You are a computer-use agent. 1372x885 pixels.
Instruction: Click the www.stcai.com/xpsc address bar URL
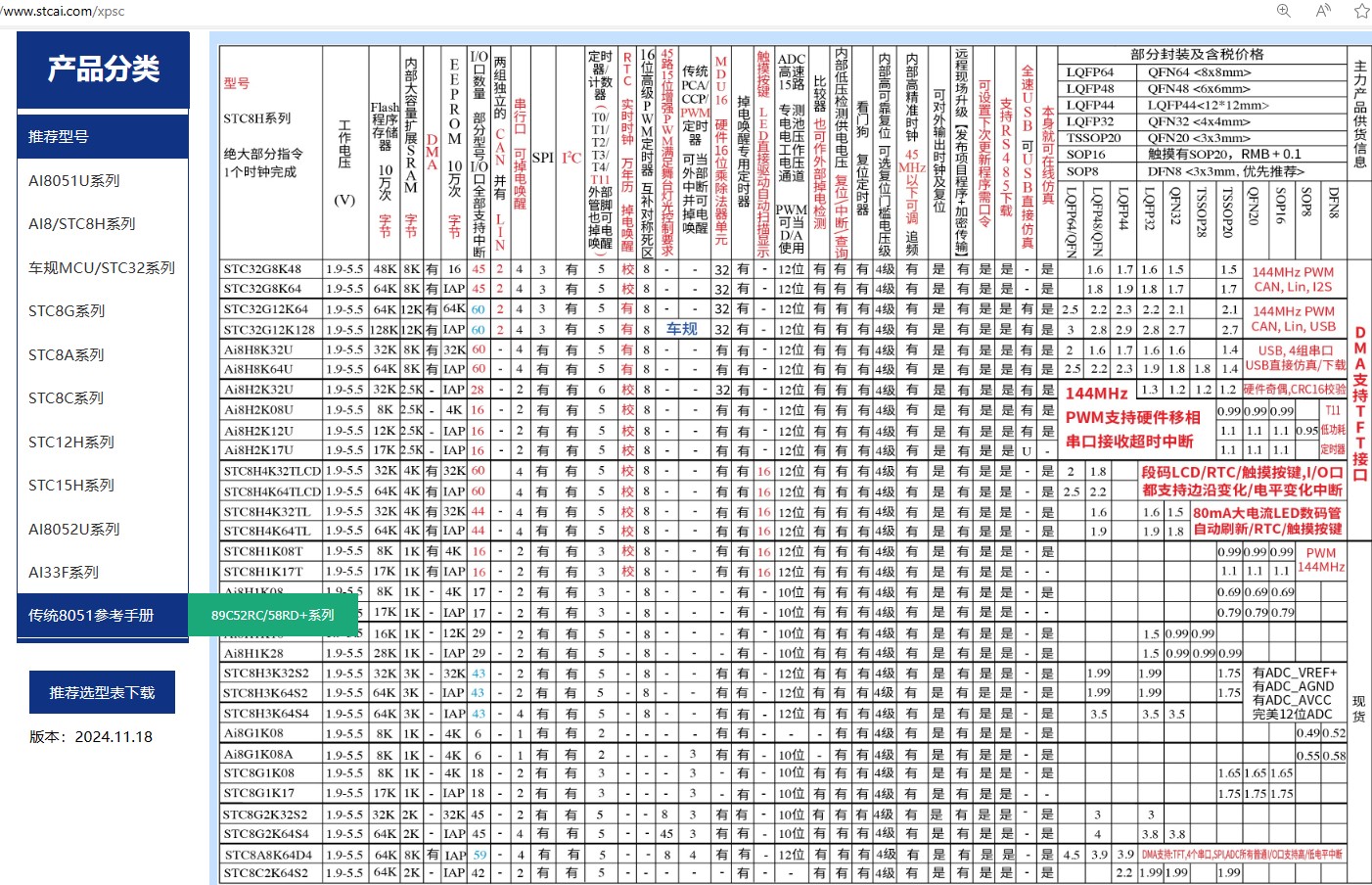pos(63,11)
